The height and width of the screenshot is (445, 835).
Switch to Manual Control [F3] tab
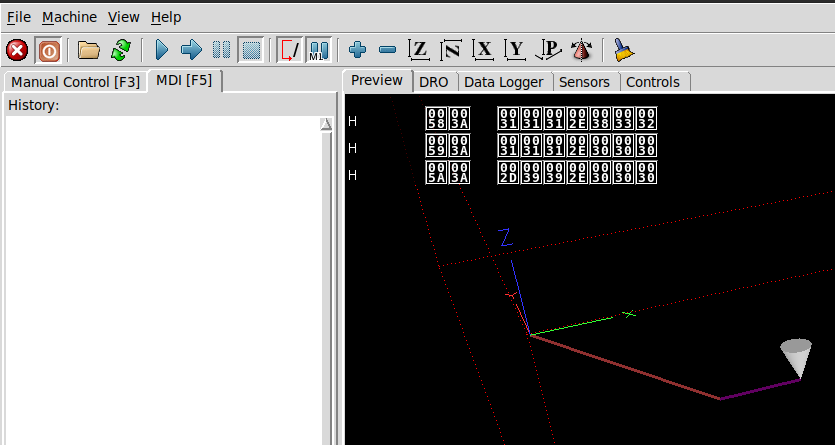(75, 82)
